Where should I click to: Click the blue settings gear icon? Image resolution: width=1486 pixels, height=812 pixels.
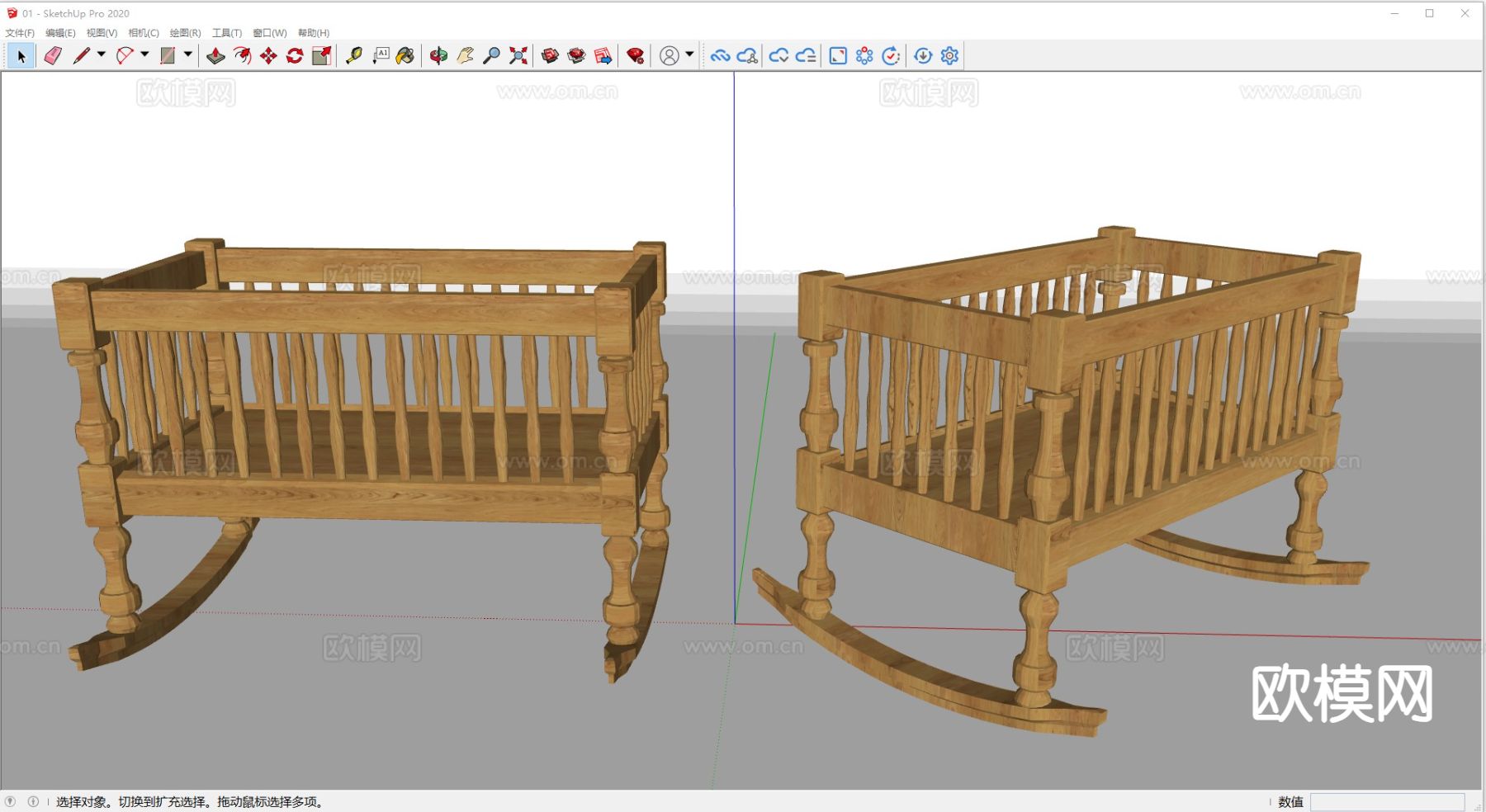pos(949,56)
